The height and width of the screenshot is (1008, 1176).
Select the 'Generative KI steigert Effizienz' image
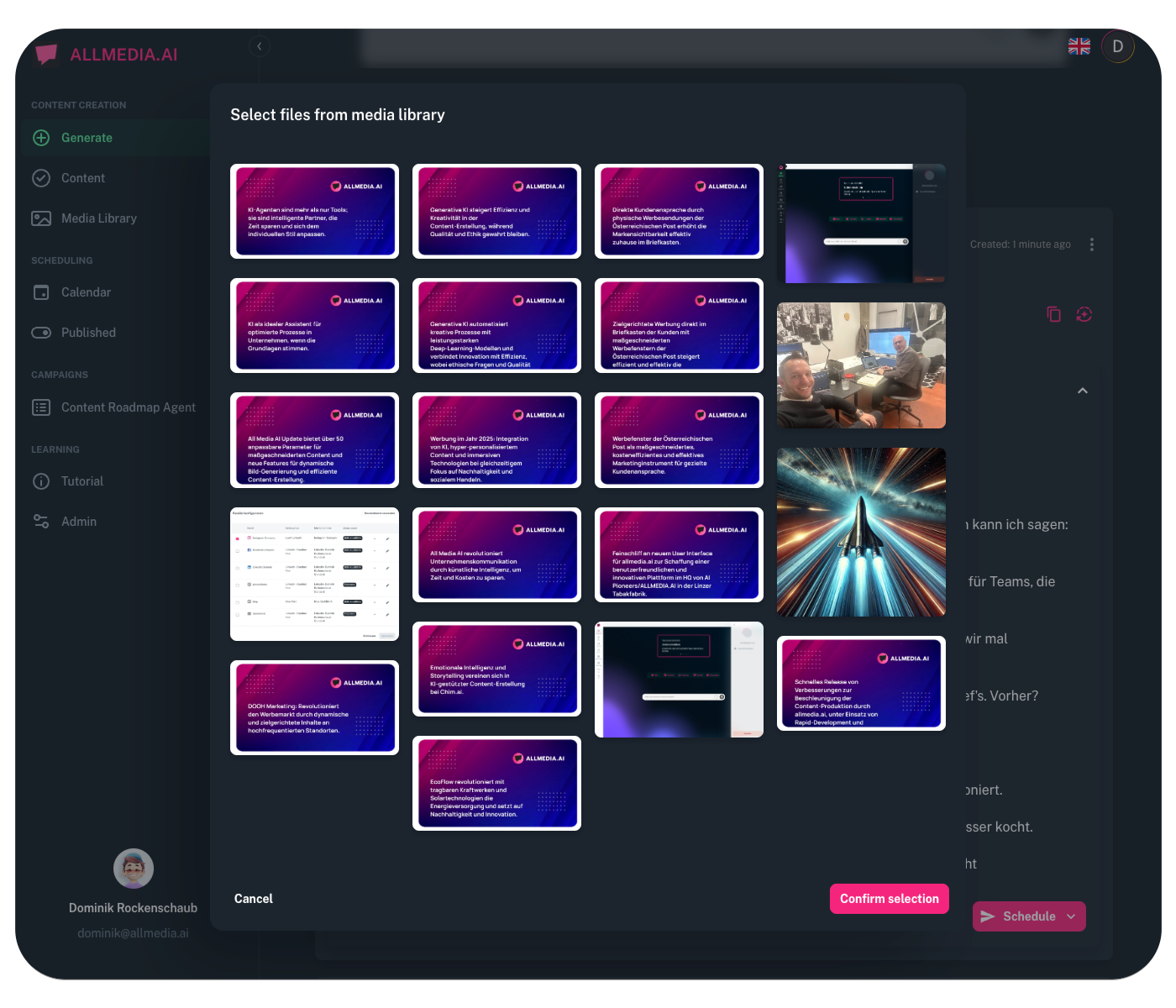[496, 211]
